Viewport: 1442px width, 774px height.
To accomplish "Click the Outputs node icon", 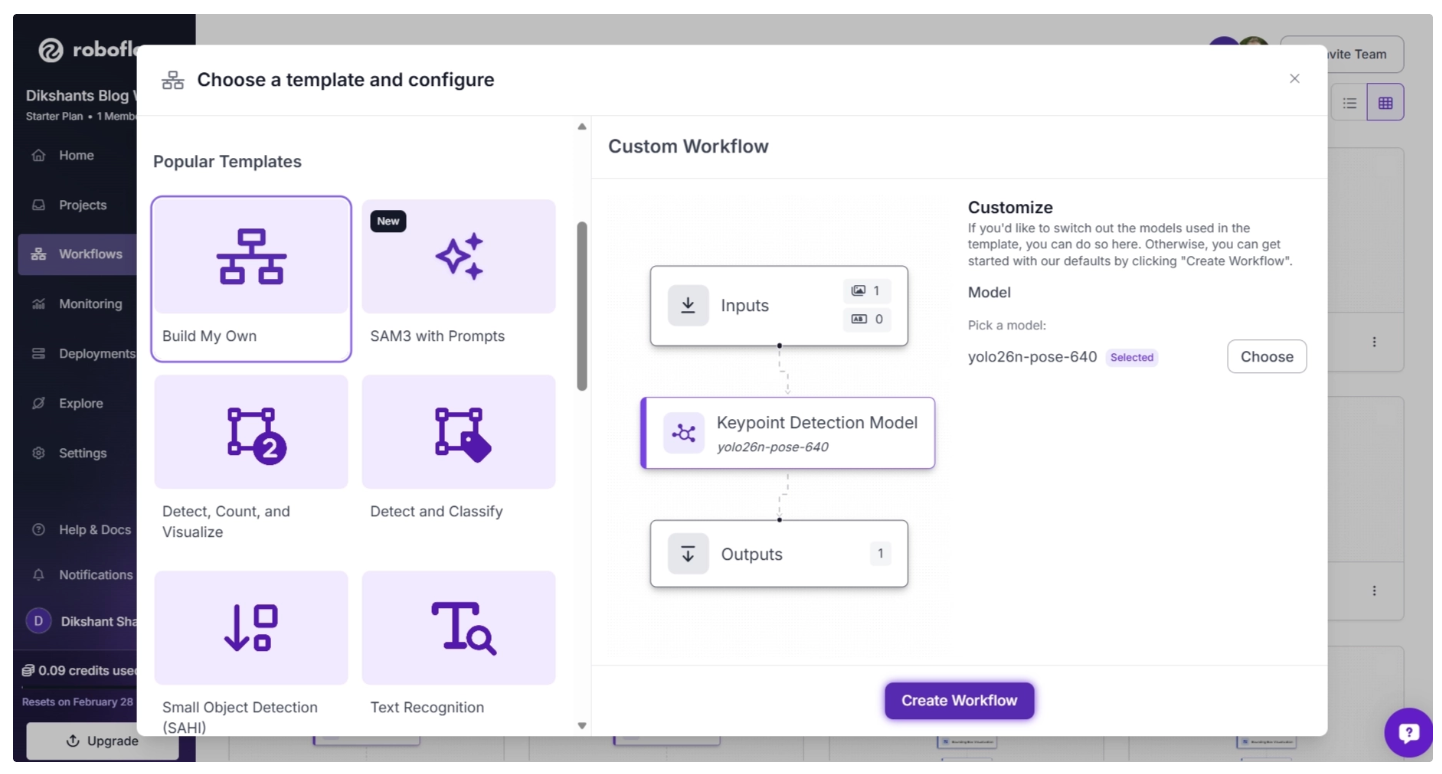I will [x=688, y=554].
